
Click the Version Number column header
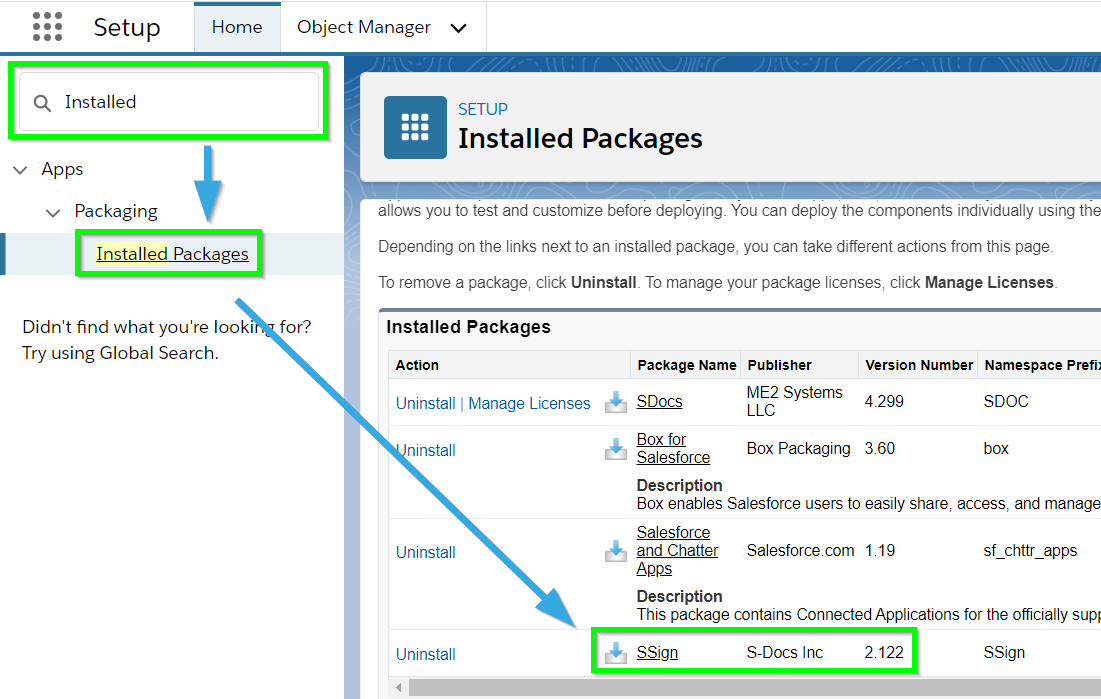(x=918, y=365)
